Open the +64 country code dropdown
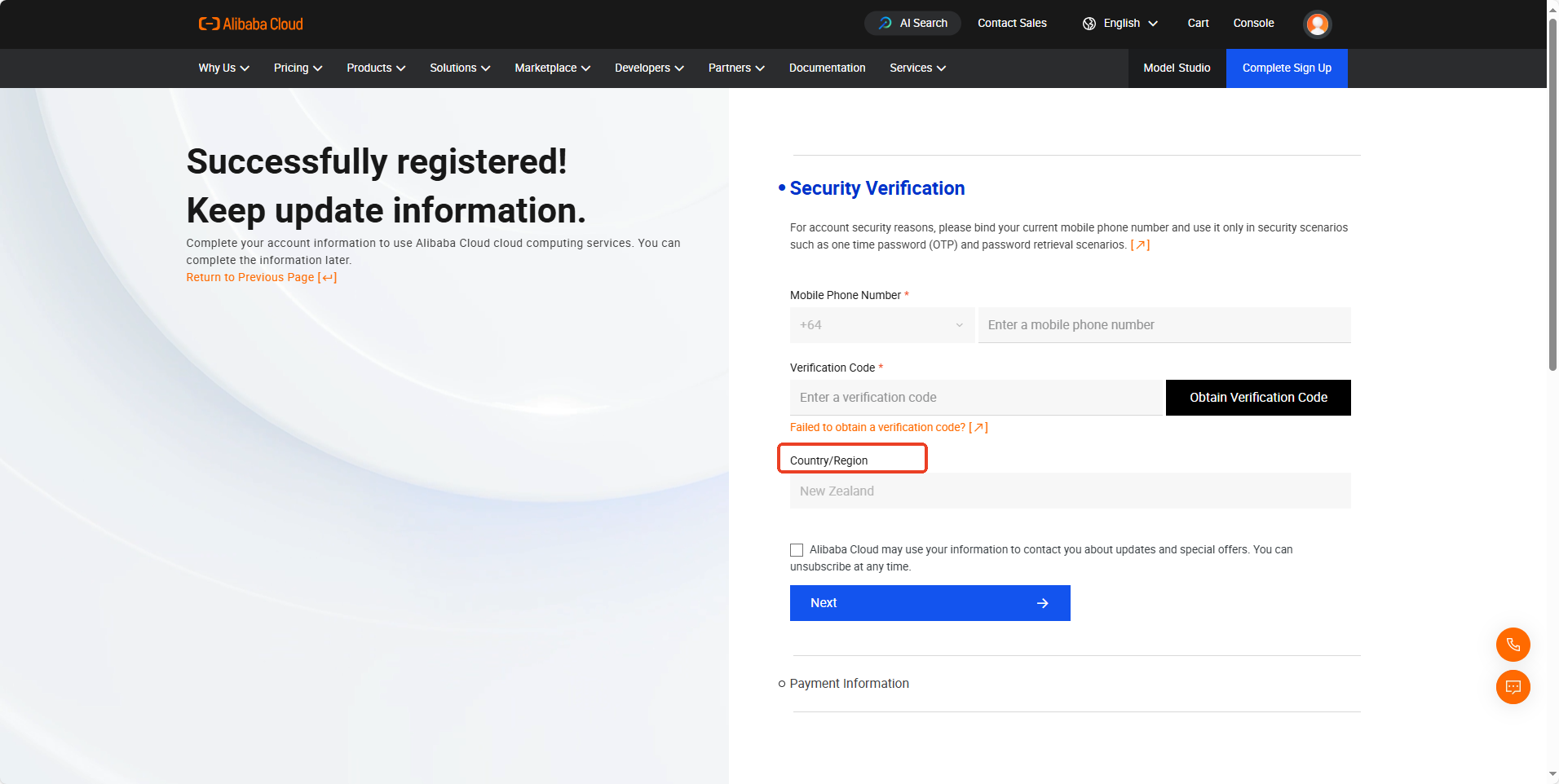 [881, 325]
